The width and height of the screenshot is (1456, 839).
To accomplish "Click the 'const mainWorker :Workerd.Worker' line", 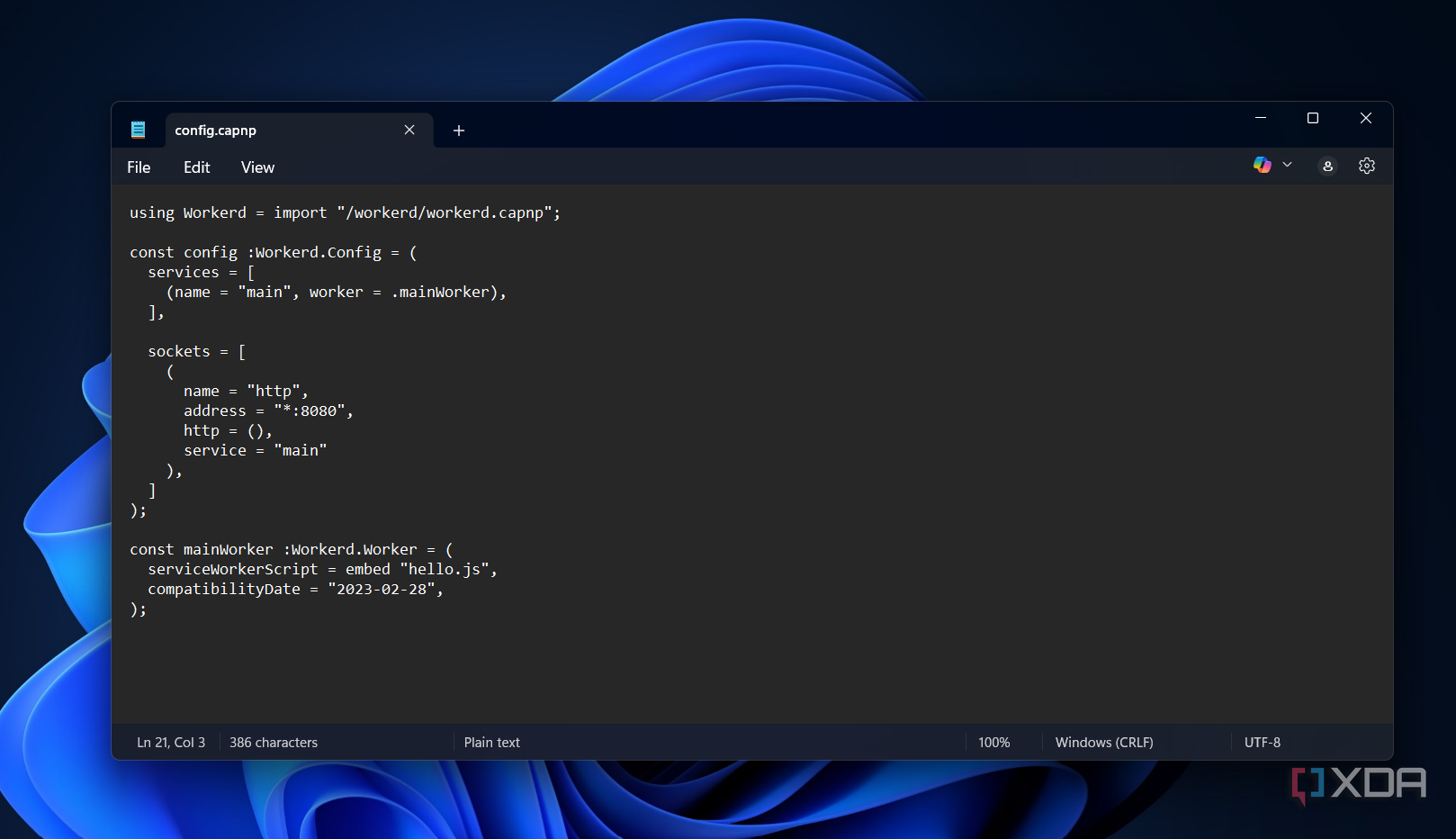I will [x=292, y=550].
